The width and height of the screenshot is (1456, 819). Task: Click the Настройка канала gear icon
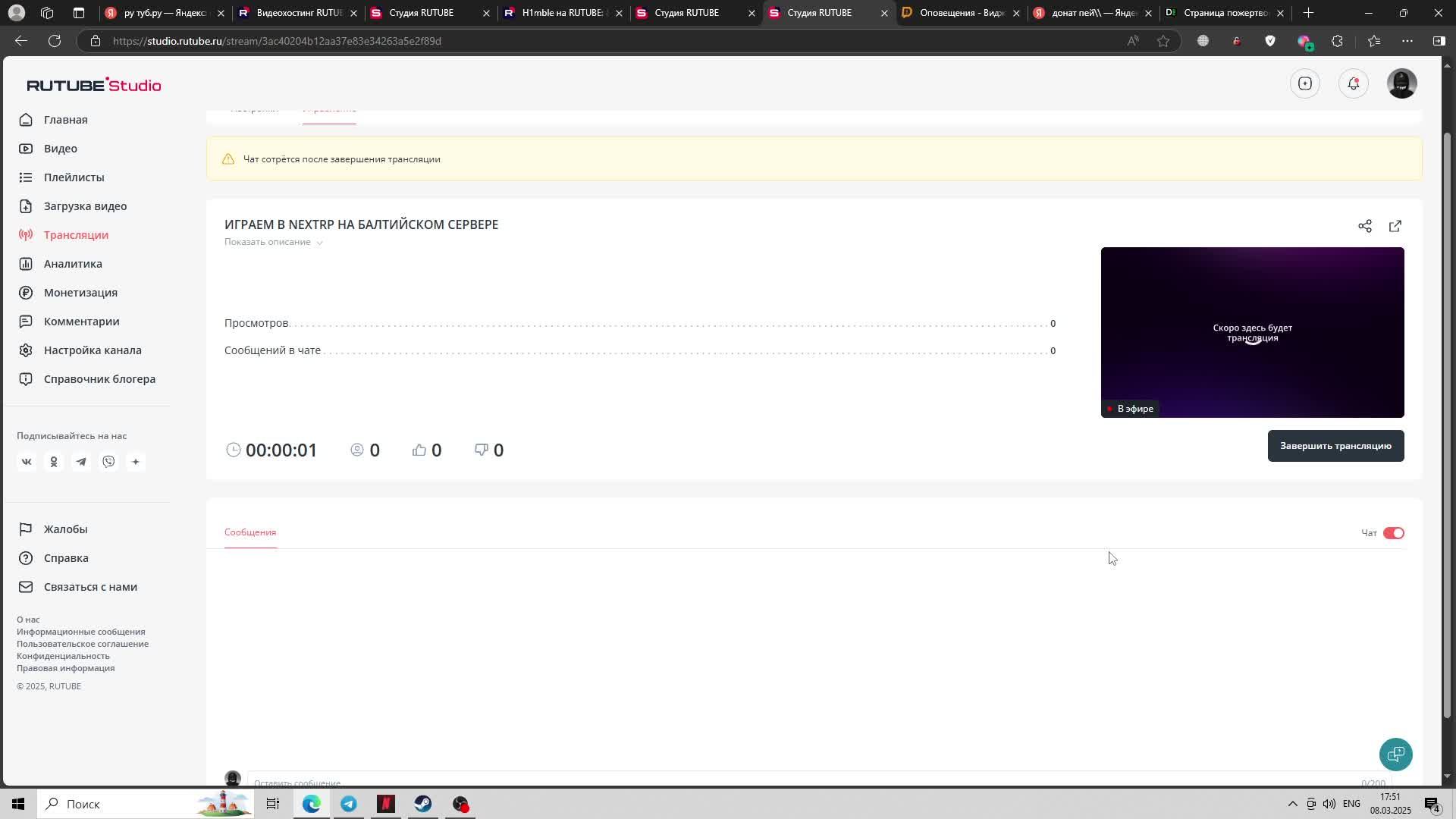pos(26,350)
